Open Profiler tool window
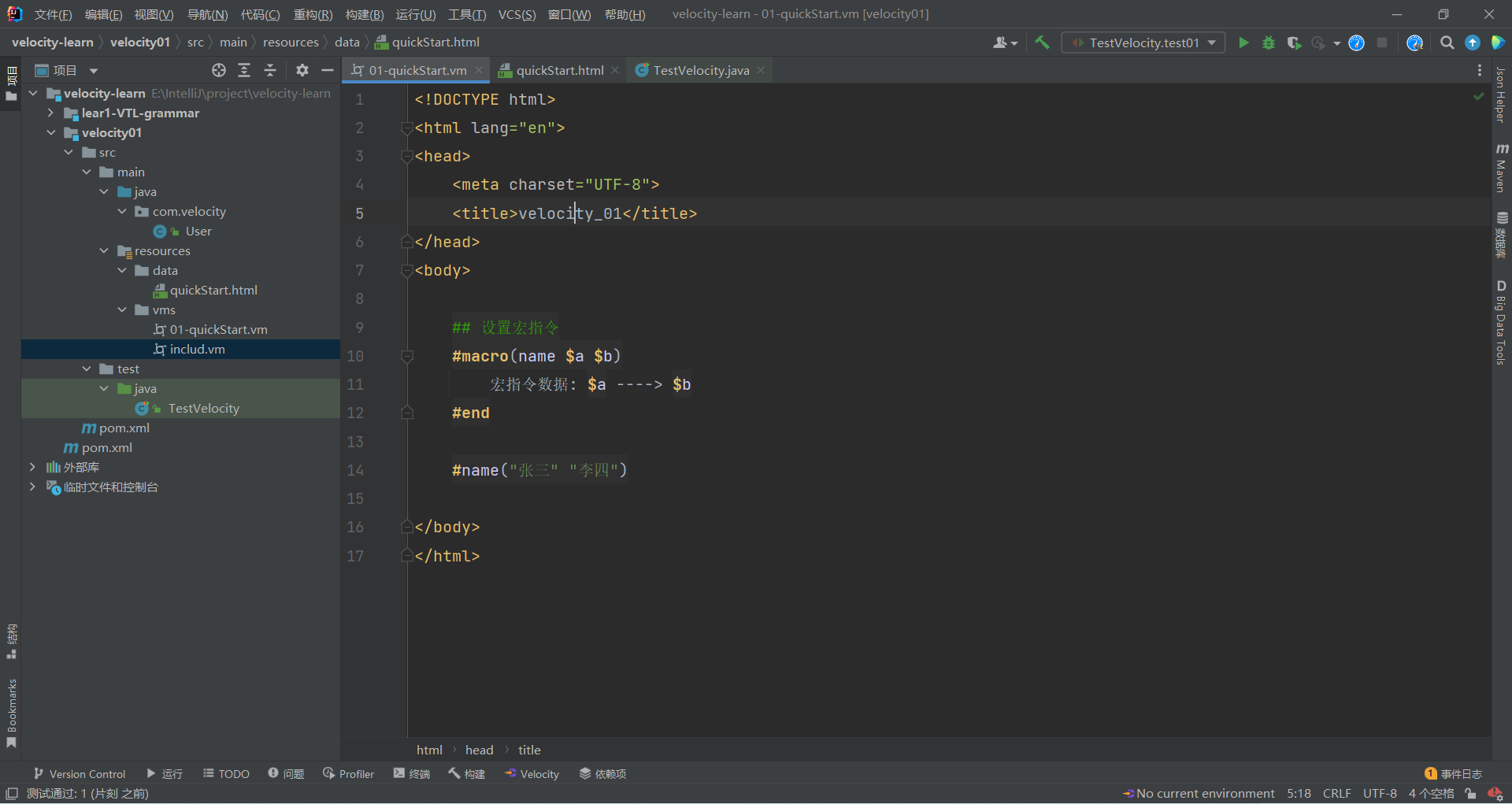The width and height of the screenshot is (1512, 804). 348,774
